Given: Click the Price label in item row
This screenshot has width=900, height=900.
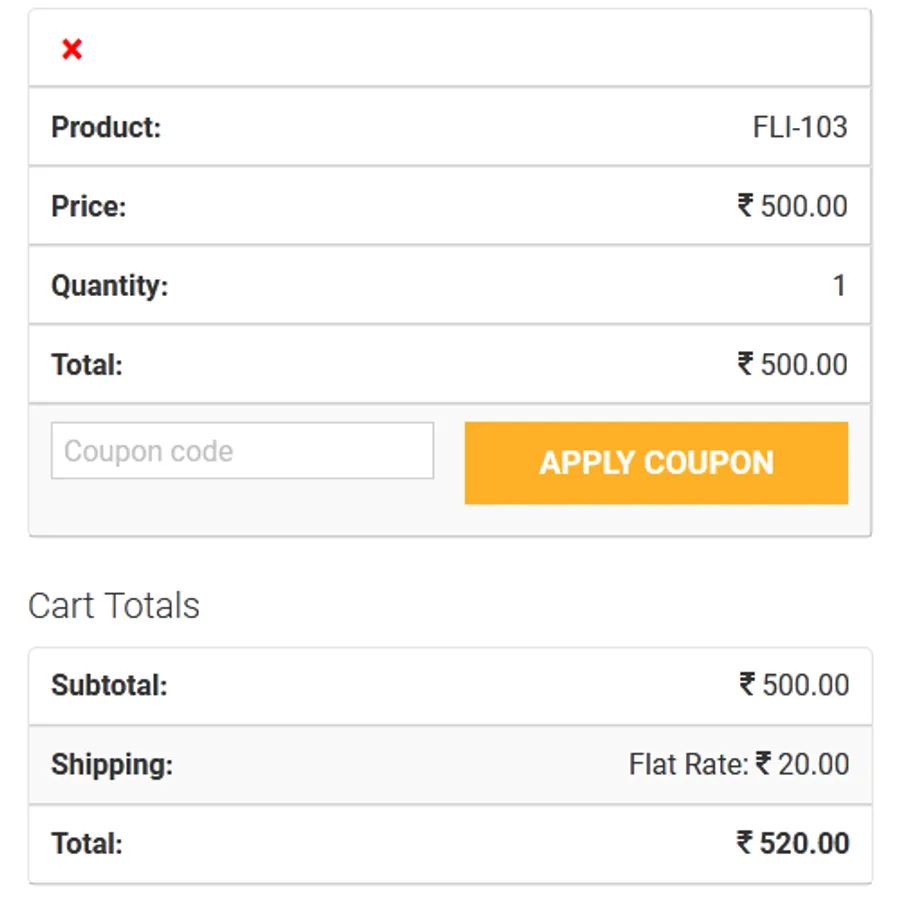Looking at the screenshot, I should pyautogui.click(x=89, y=207).
